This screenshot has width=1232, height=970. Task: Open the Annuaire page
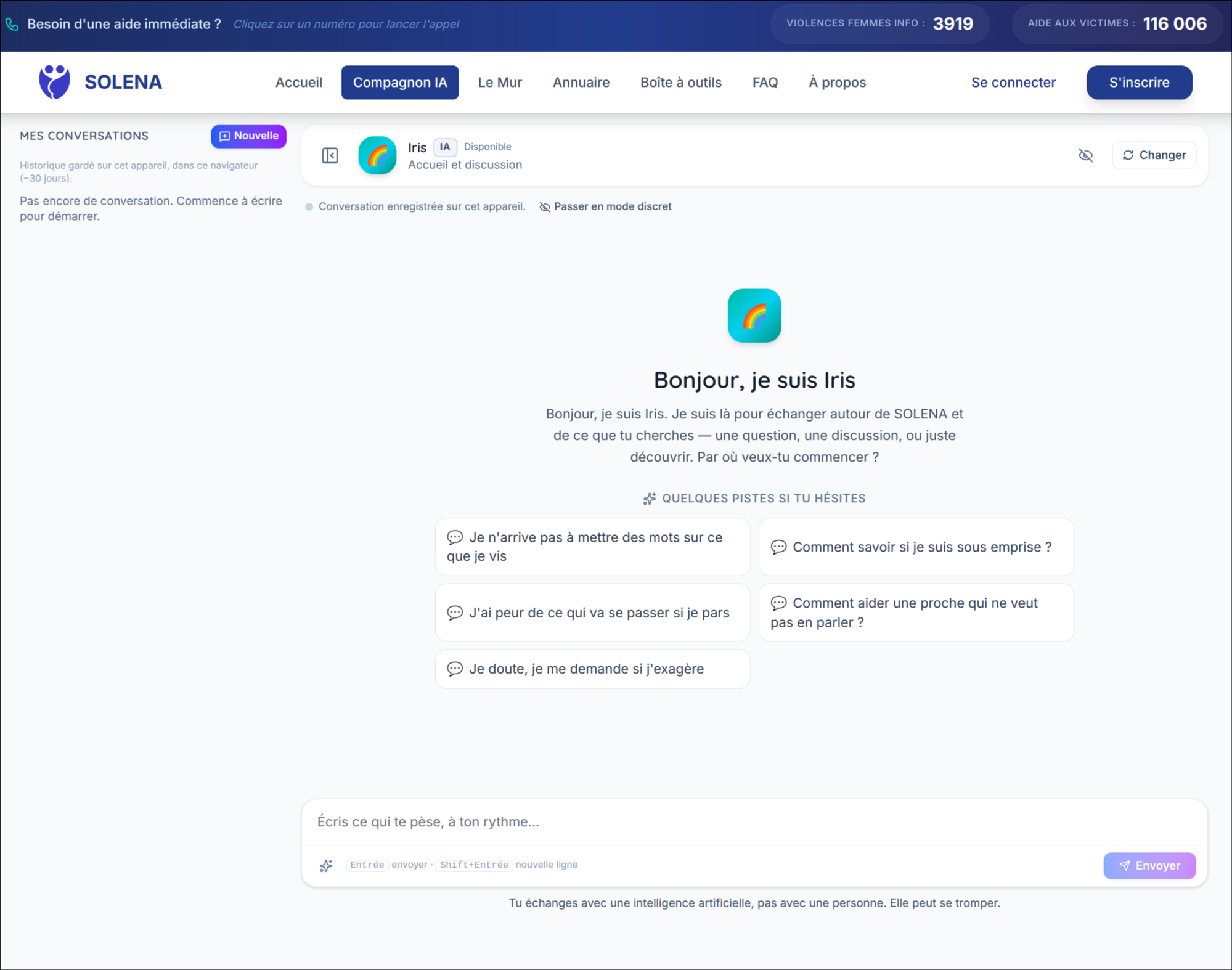[581, 82]
